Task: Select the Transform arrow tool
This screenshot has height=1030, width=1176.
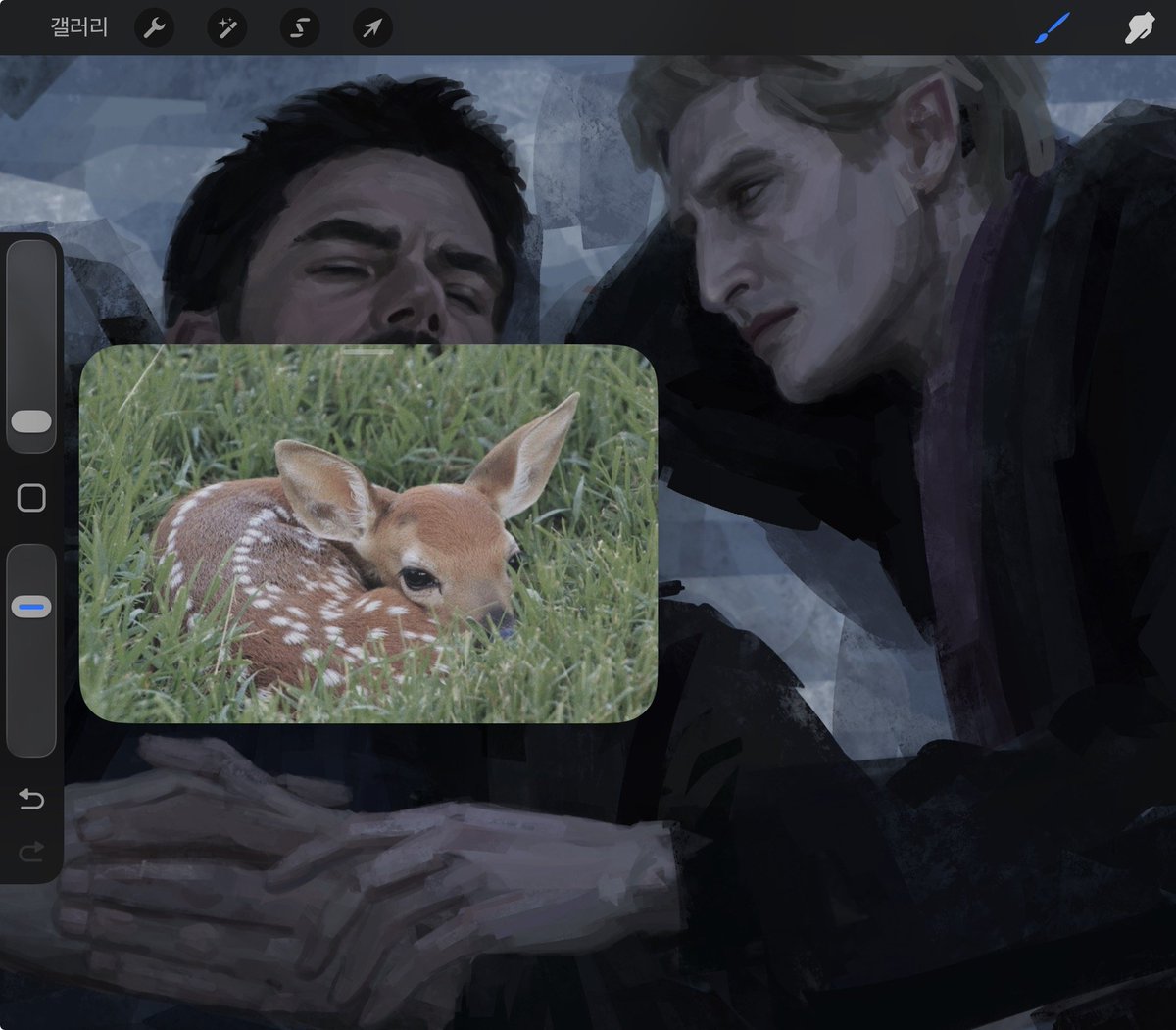Action: (x=372, y=28)
